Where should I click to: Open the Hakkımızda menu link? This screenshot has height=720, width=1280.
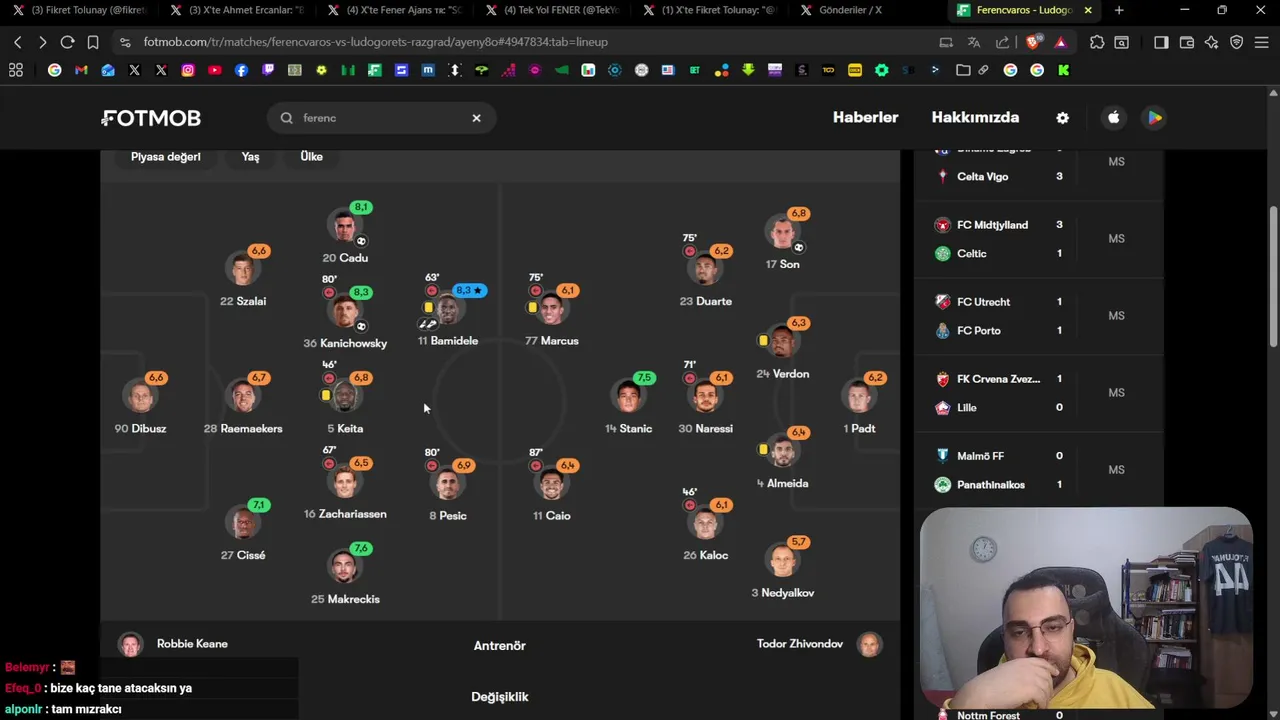point(975,118)
